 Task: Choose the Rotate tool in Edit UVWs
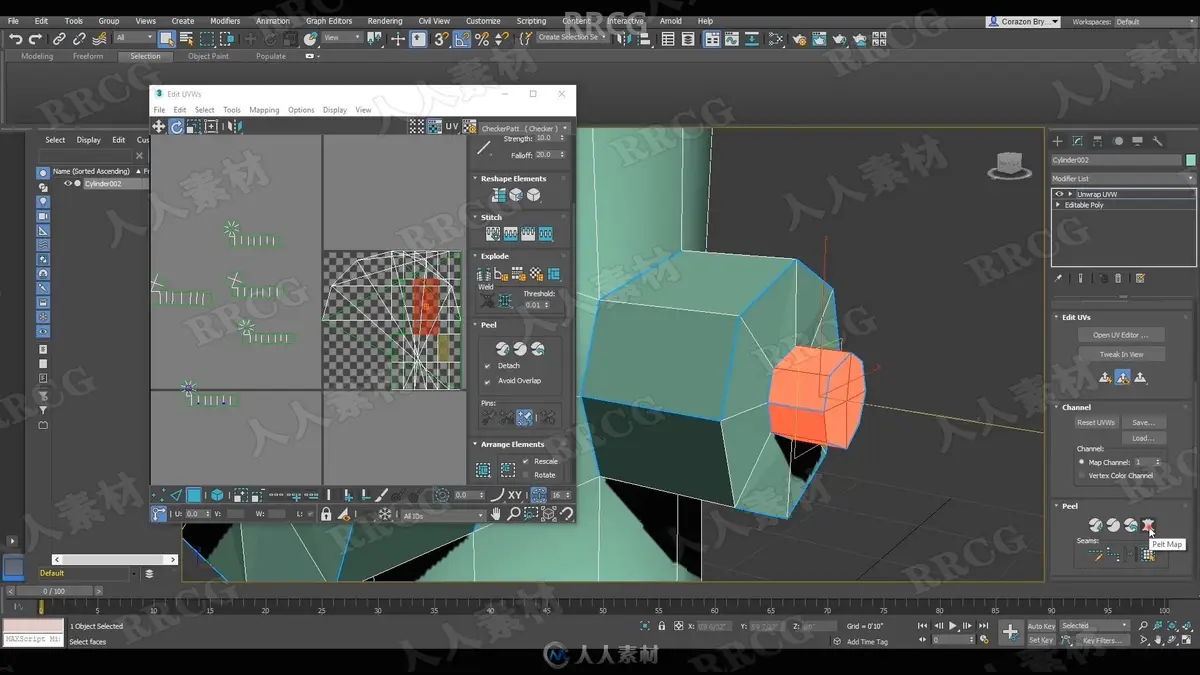pyautogui.click(x=176, y=127)
